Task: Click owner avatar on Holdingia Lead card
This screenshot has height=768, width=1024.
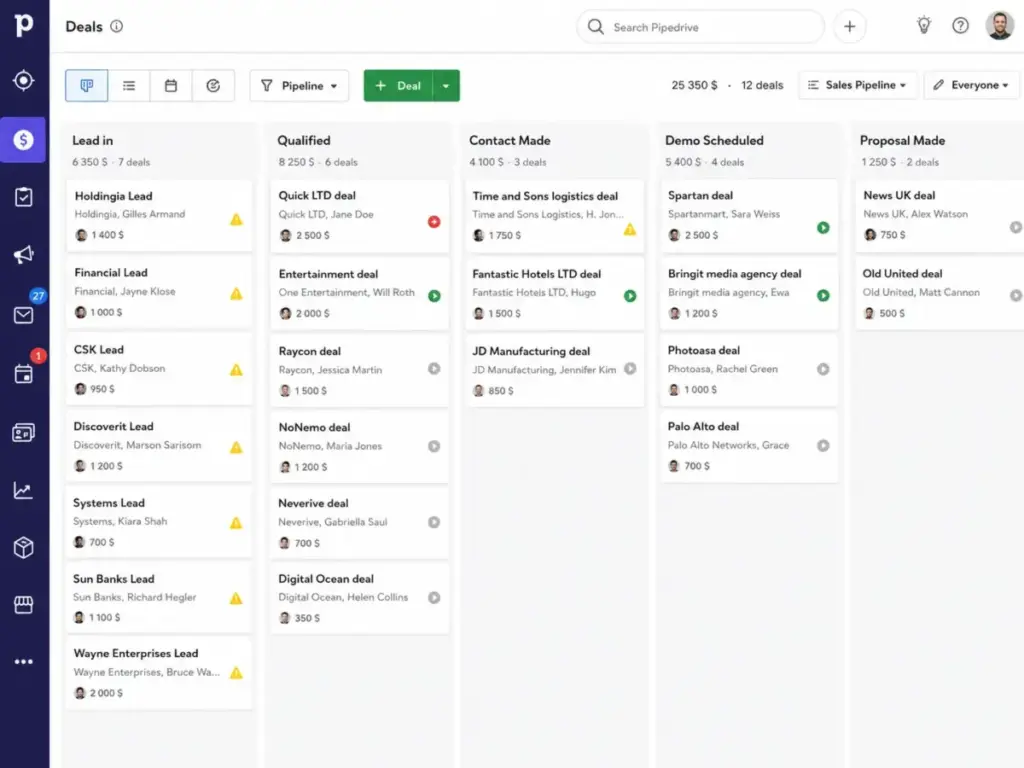Action: click(x=81, y=235)
